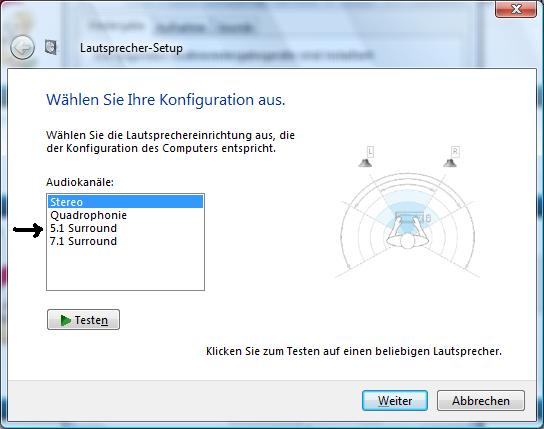Viewport: 544px width, 429px height.
Task: Go back using the round arrow button
Action: (22, 48)
